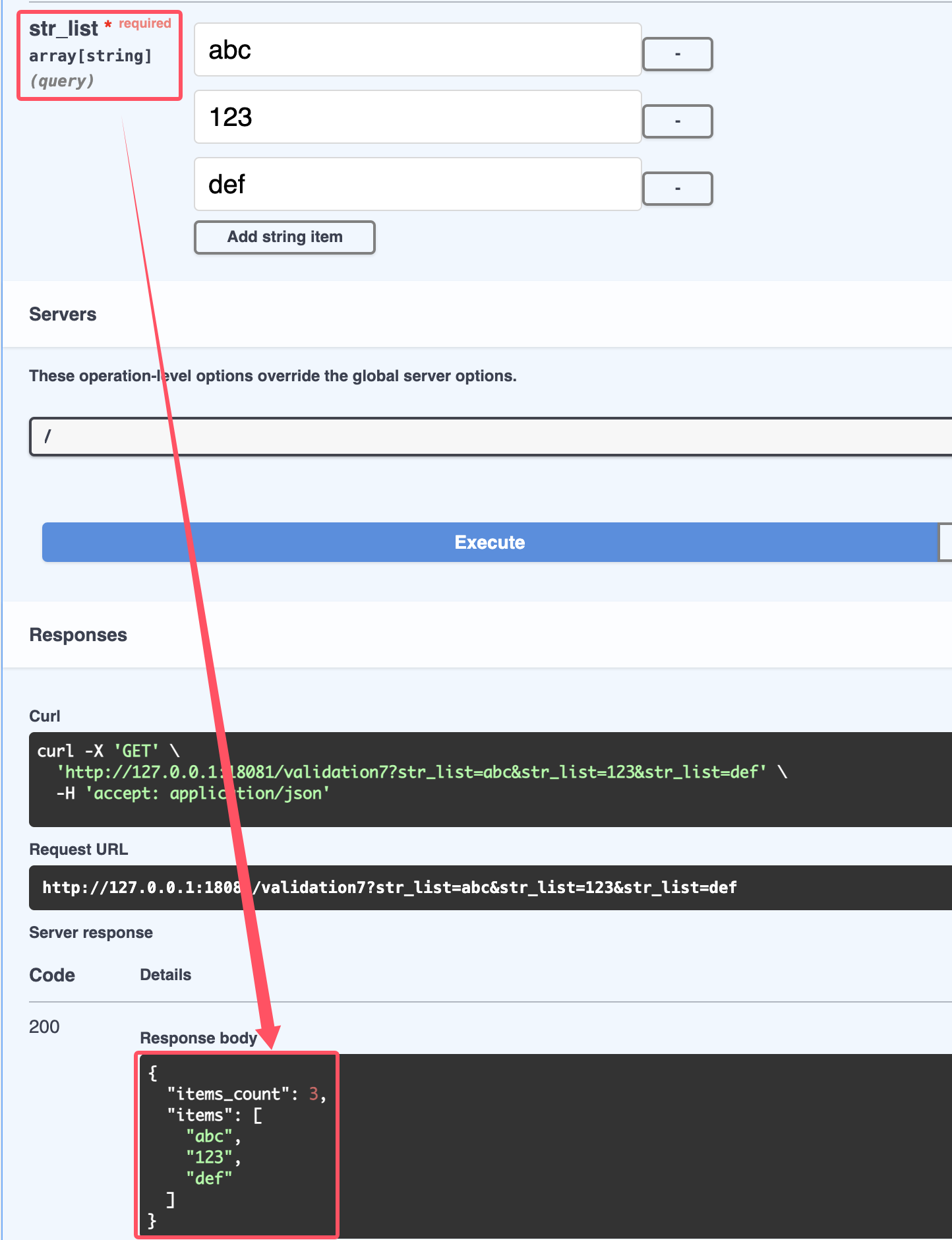Click the Details column header

(165, 975)
